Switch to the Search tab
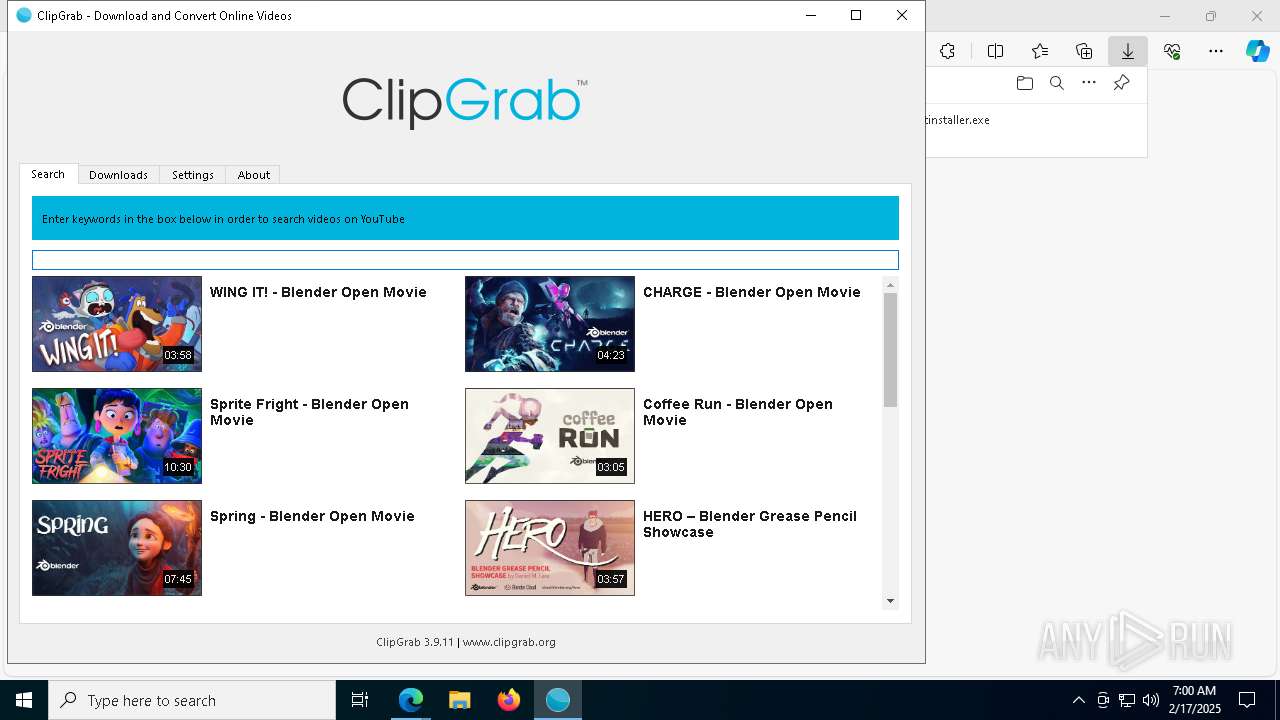Viewport: 1280px width, 720px height. 48,174
